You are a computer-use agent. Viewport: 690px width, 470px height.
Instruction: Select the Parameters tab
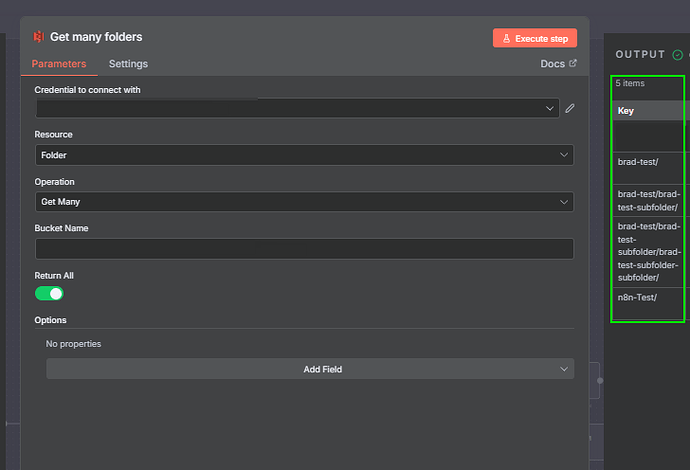59,64
